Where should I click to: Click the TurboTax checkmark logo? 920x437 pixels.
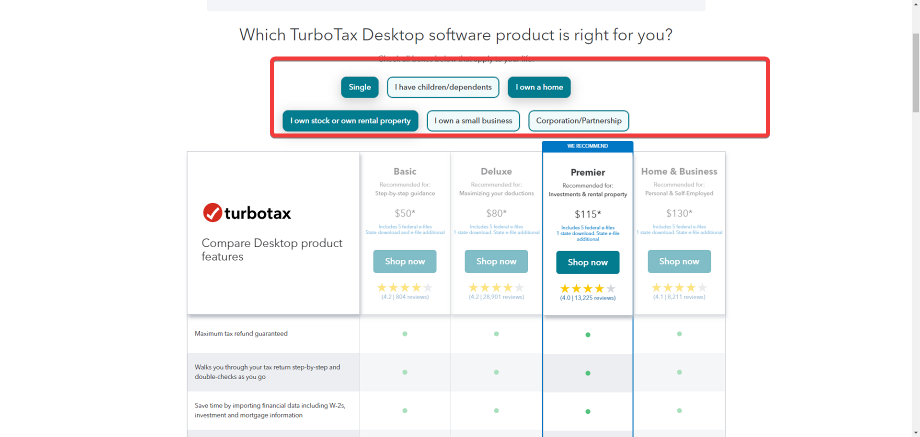[x=212, y=213]
